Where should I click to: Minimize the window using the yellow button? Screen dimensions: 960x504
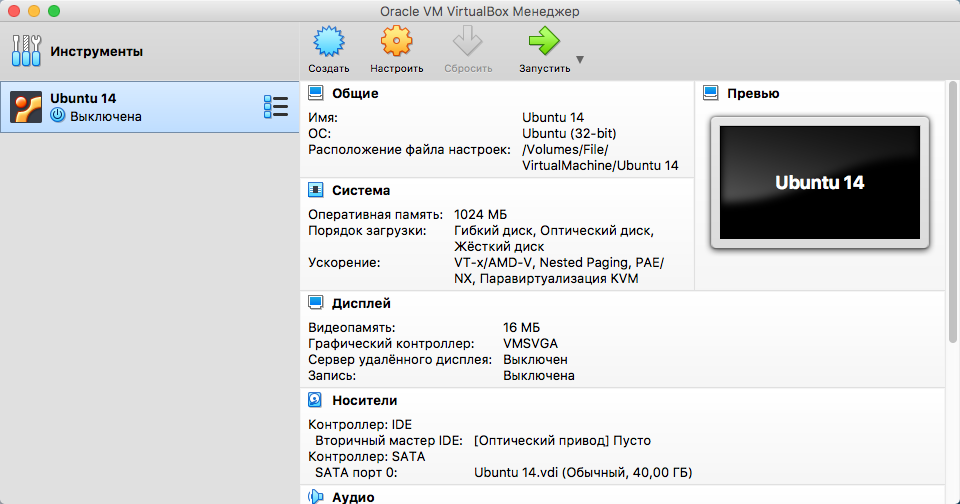pos(34,11)
